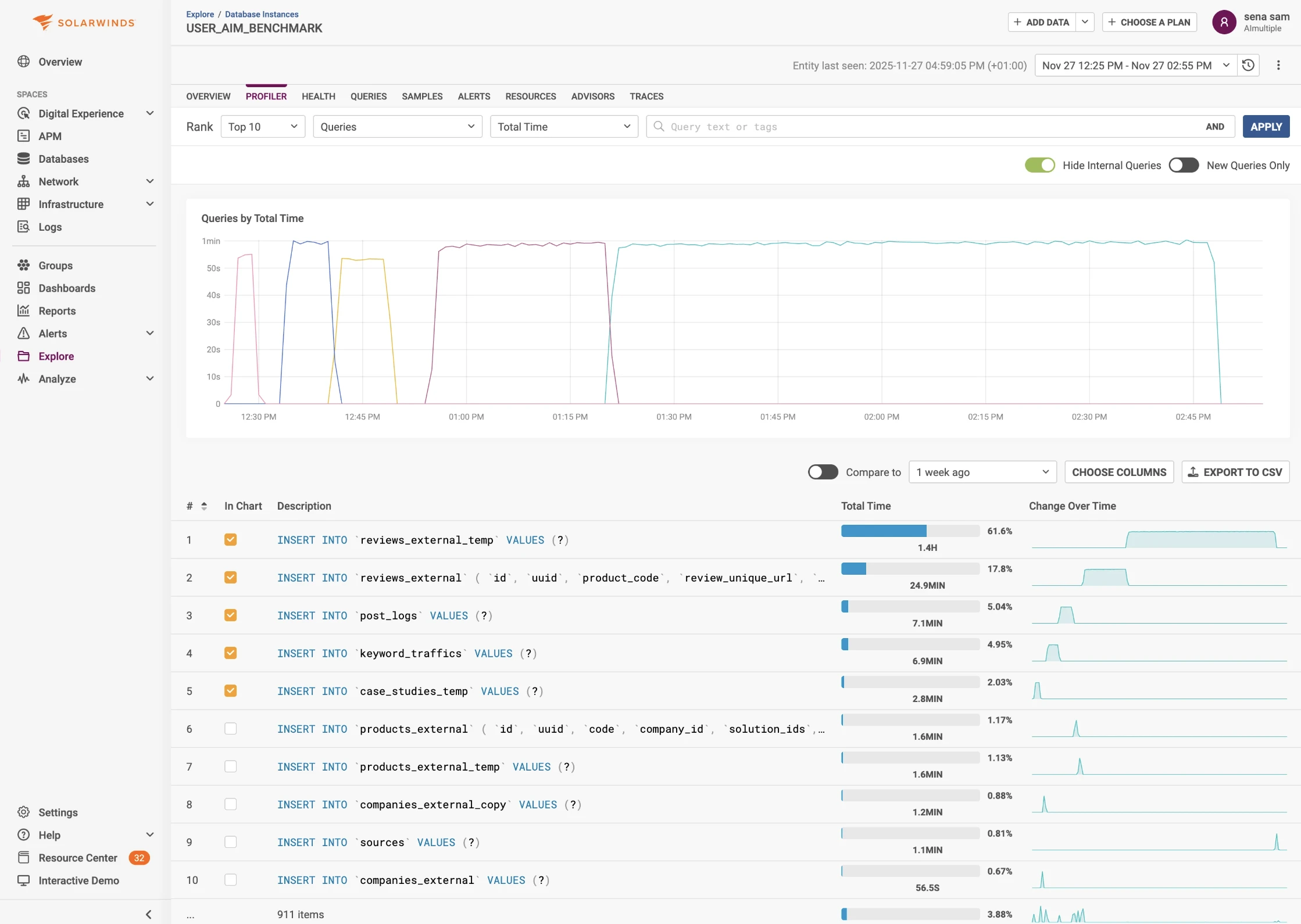Image resolution: width=1301 pixels, height=924 pixels.
Task: Click the Alerts triangle icon
Action: (x=23, y=333)
